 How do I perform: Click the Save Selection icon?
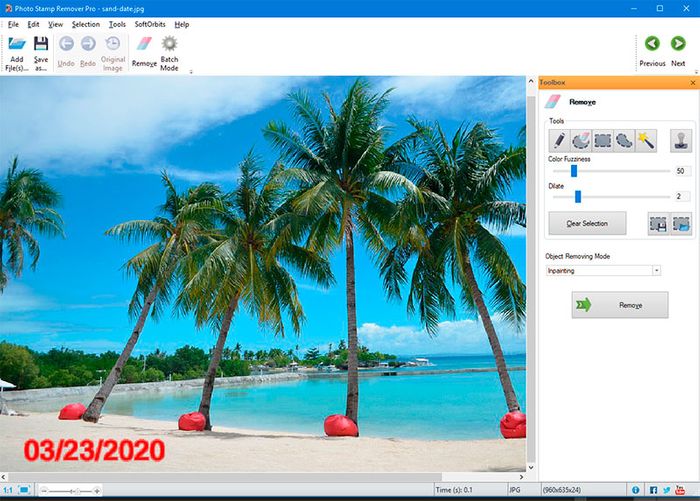coord(657,224)
